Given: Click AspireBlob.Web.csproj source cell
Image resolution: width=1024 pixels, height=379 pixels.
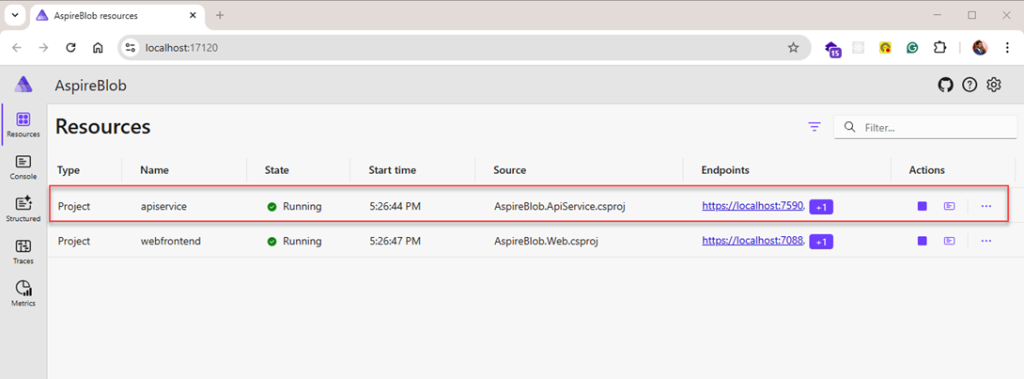Looking at the screenshot, I should point(547,241).
